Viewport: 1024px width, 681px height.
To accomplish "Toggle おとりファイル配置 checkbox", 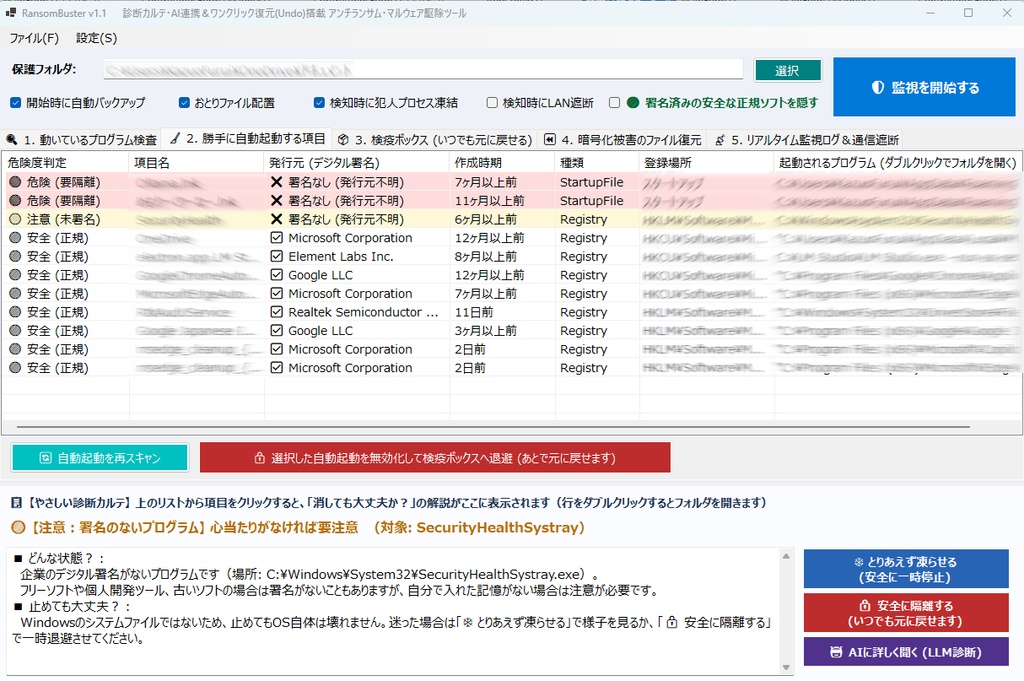I will coord(184,103).
